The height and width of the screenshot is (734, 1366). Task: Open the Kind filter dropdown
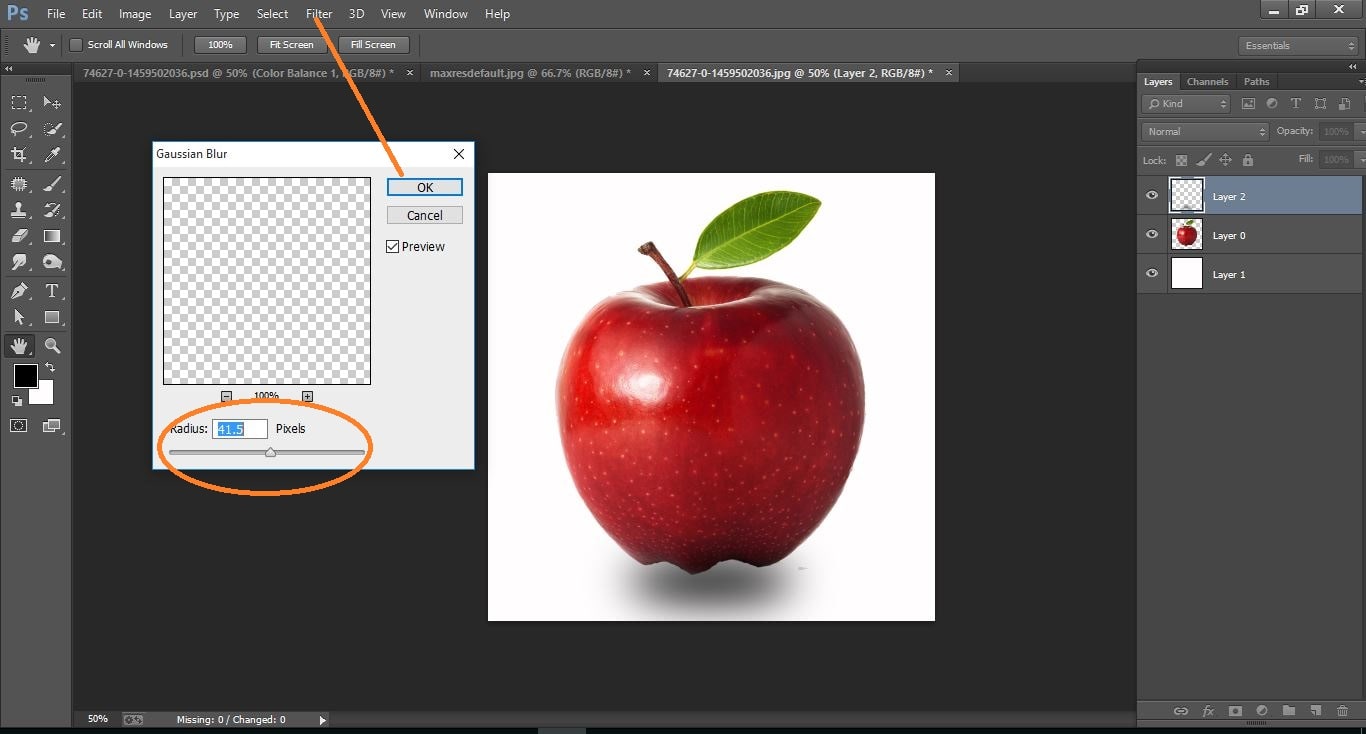pos(1185,103)
